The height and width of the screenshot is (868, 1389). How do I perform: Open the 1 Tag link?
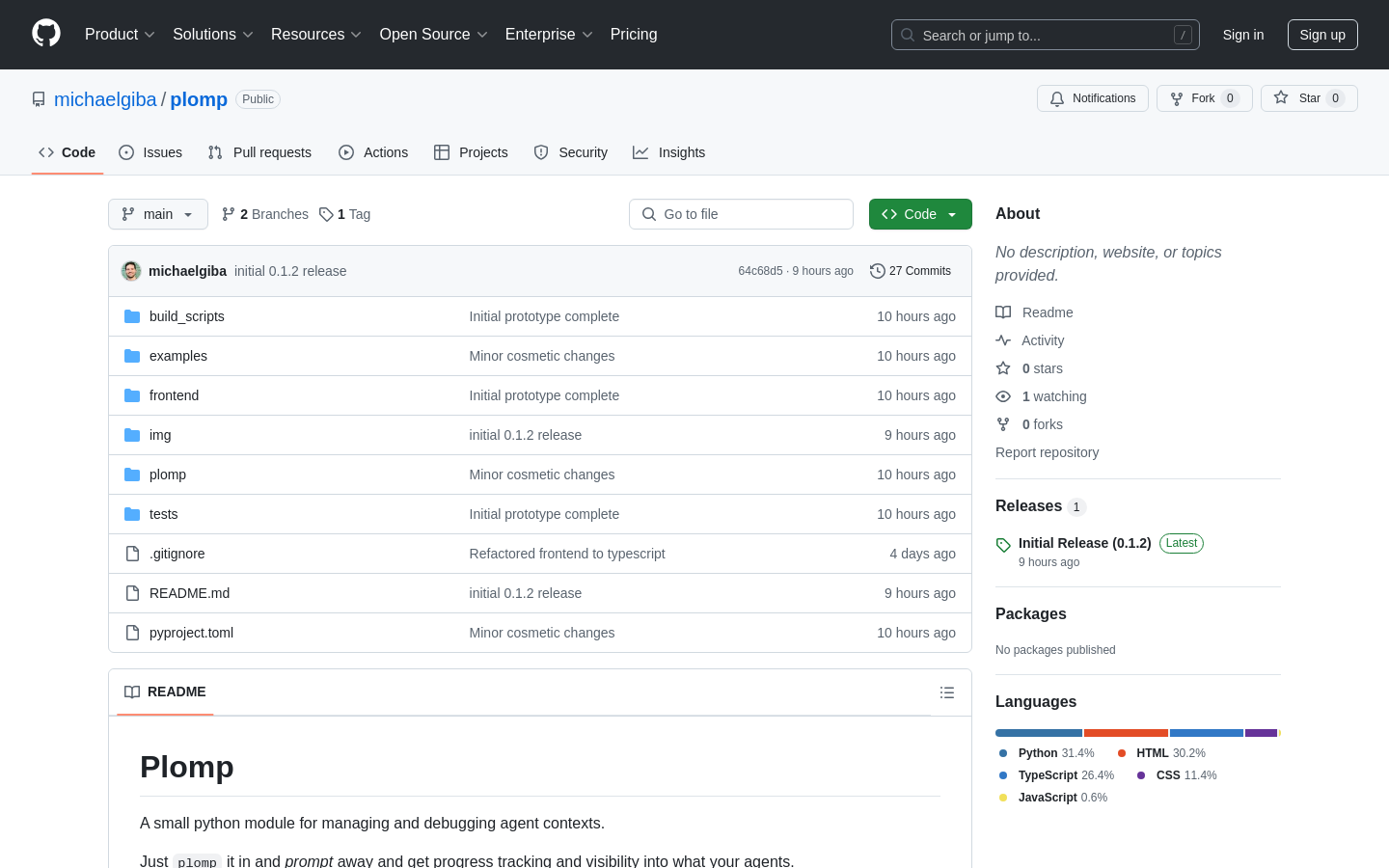point(345,214)
